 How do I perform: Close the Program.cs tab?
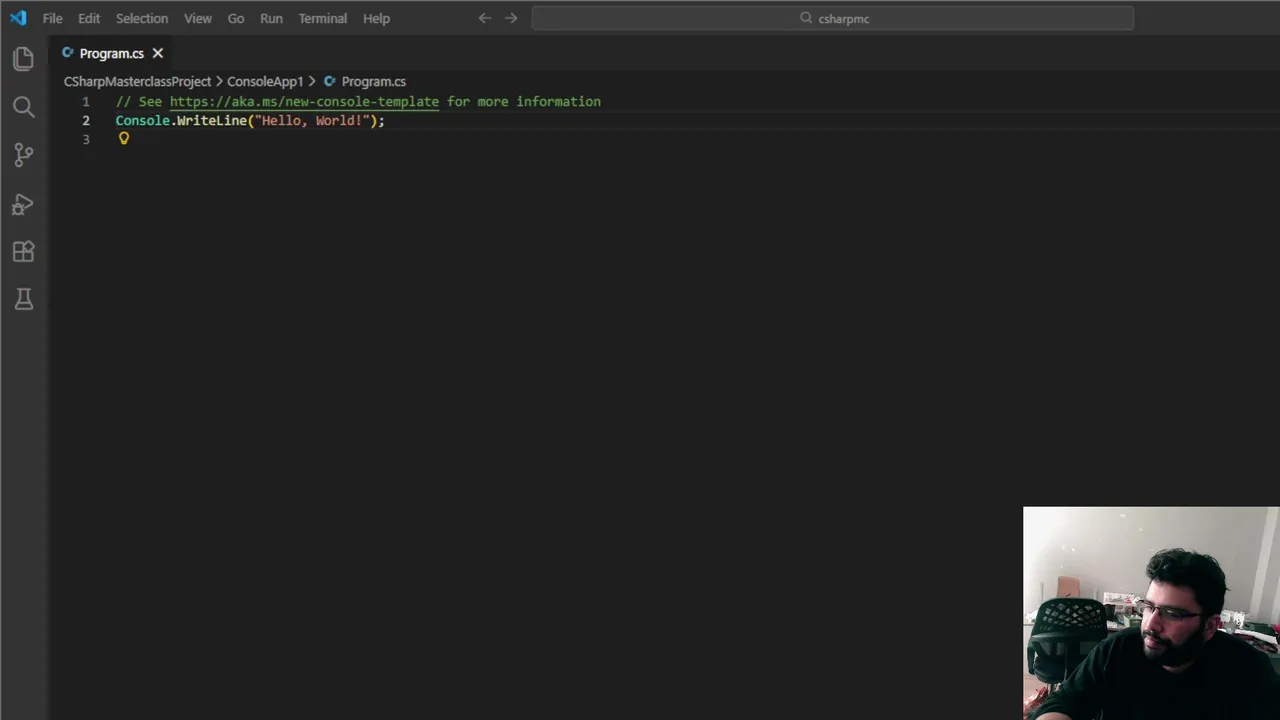point(158,53)
